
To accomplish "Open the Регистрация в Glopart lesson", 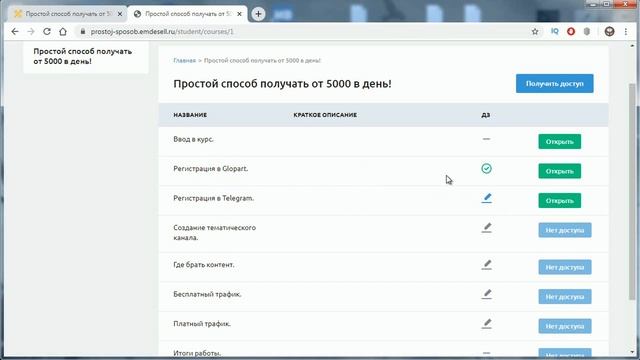I will 559,171.
